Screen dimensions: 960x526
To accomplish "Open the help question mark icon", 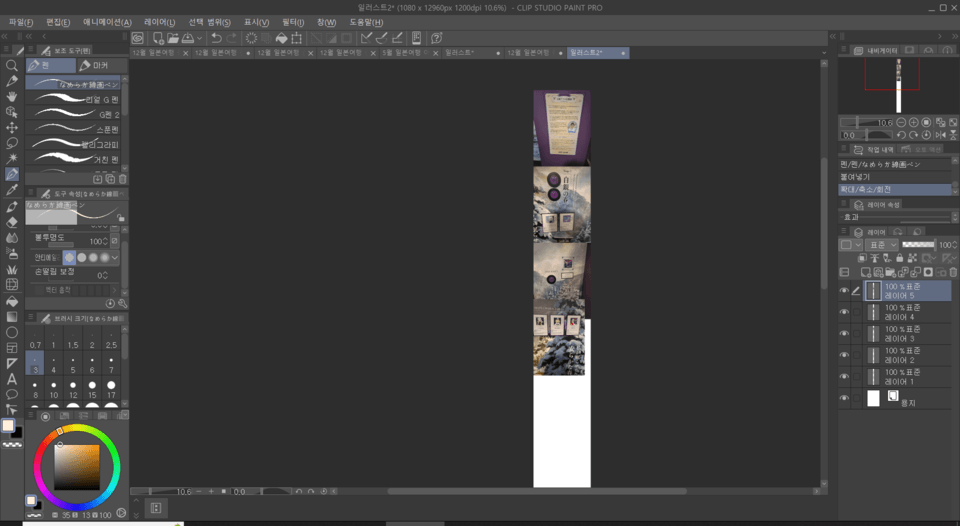I will (437, 38).
